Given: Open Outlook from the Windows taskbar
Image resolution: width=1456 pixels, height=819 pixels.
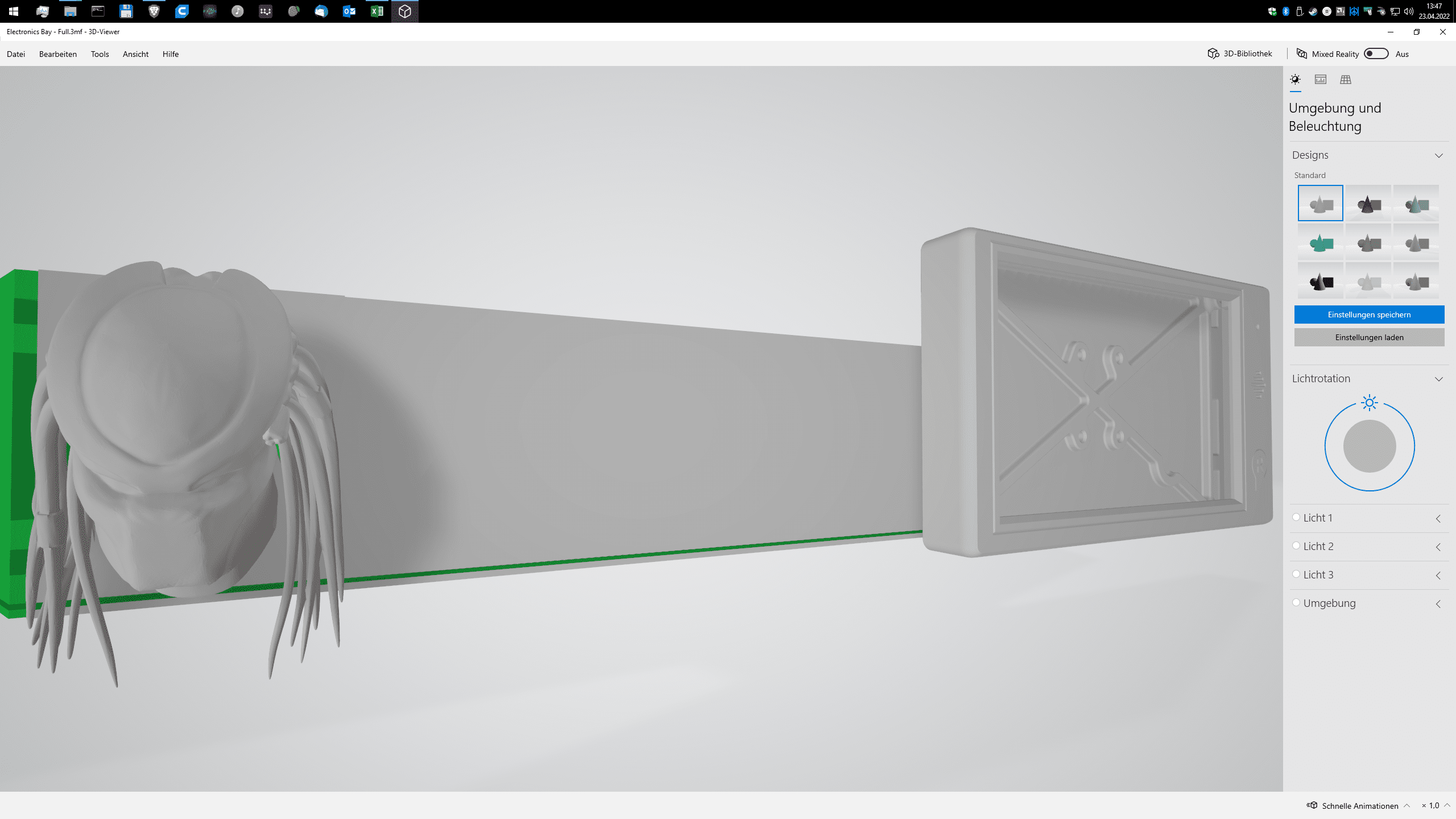Looking at the screenshot, I should pos(349,11).
